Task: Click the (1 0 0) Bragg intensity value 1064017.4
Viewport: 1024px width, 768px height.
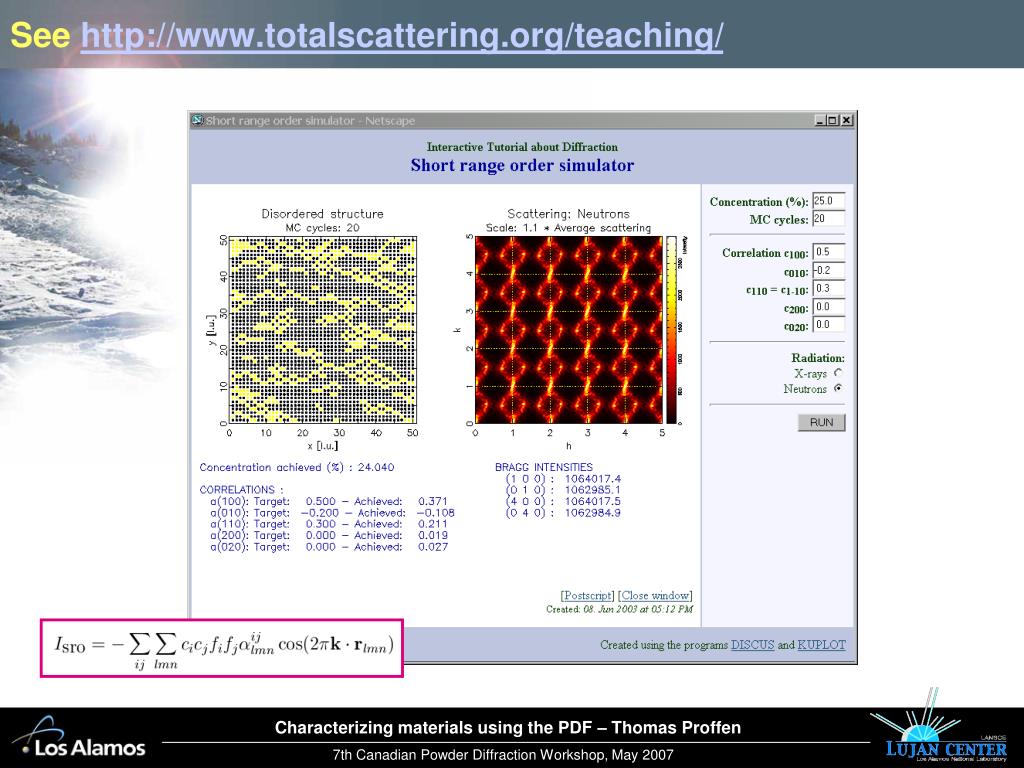Action: click(592, 479)
